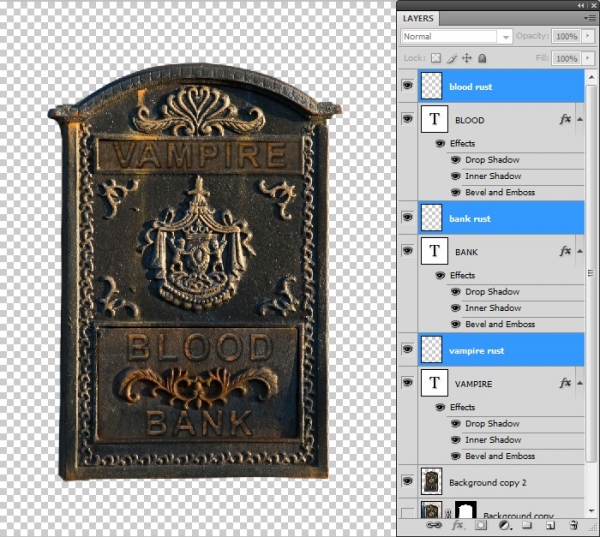The image size is (600, 537).
Task: Select the blood rust layer name
Action: pyautogui.click(x=471, y=87)
